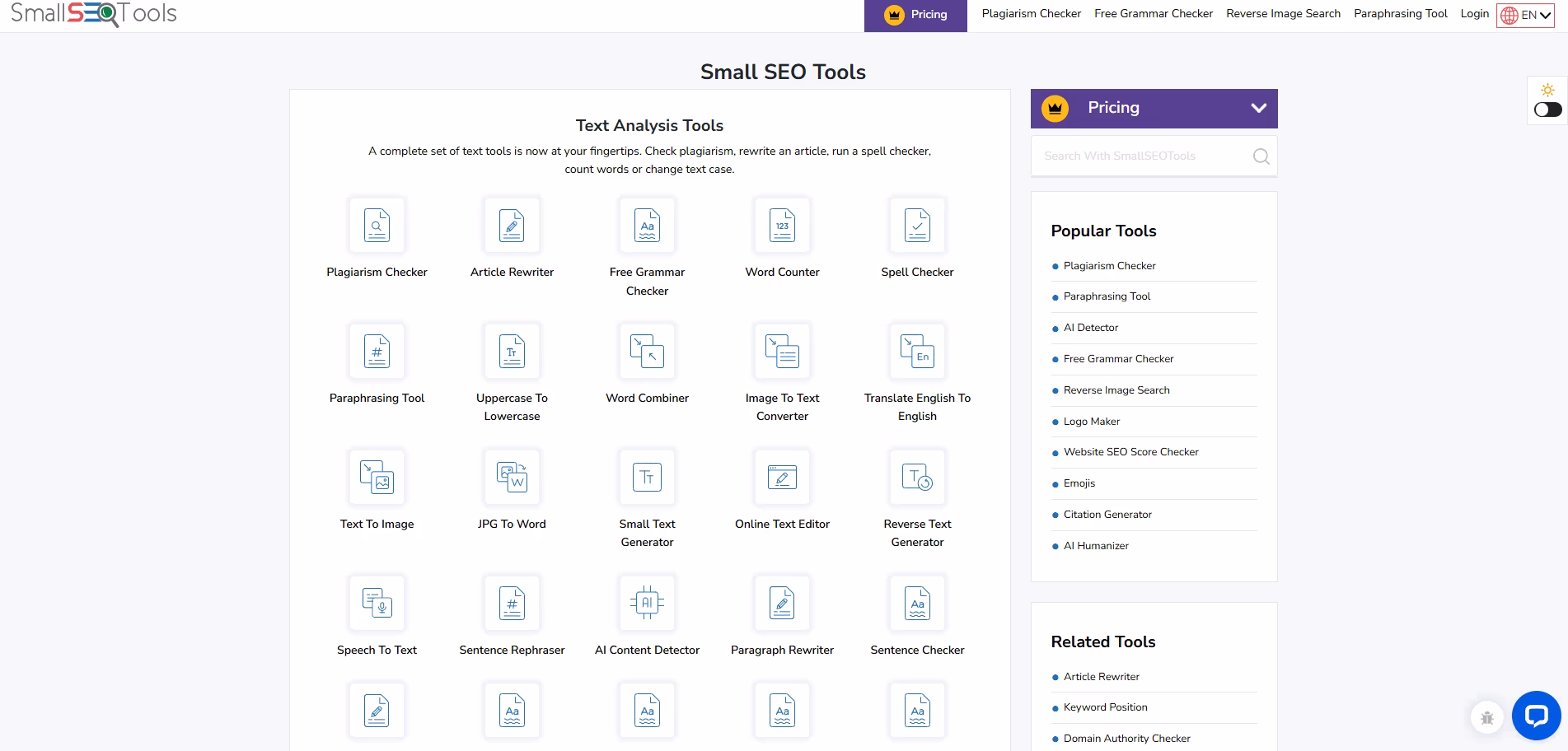This screenshot has height=751, width=1568.
Task: Open the Word Counter tool icon
Action: [782, 226]
